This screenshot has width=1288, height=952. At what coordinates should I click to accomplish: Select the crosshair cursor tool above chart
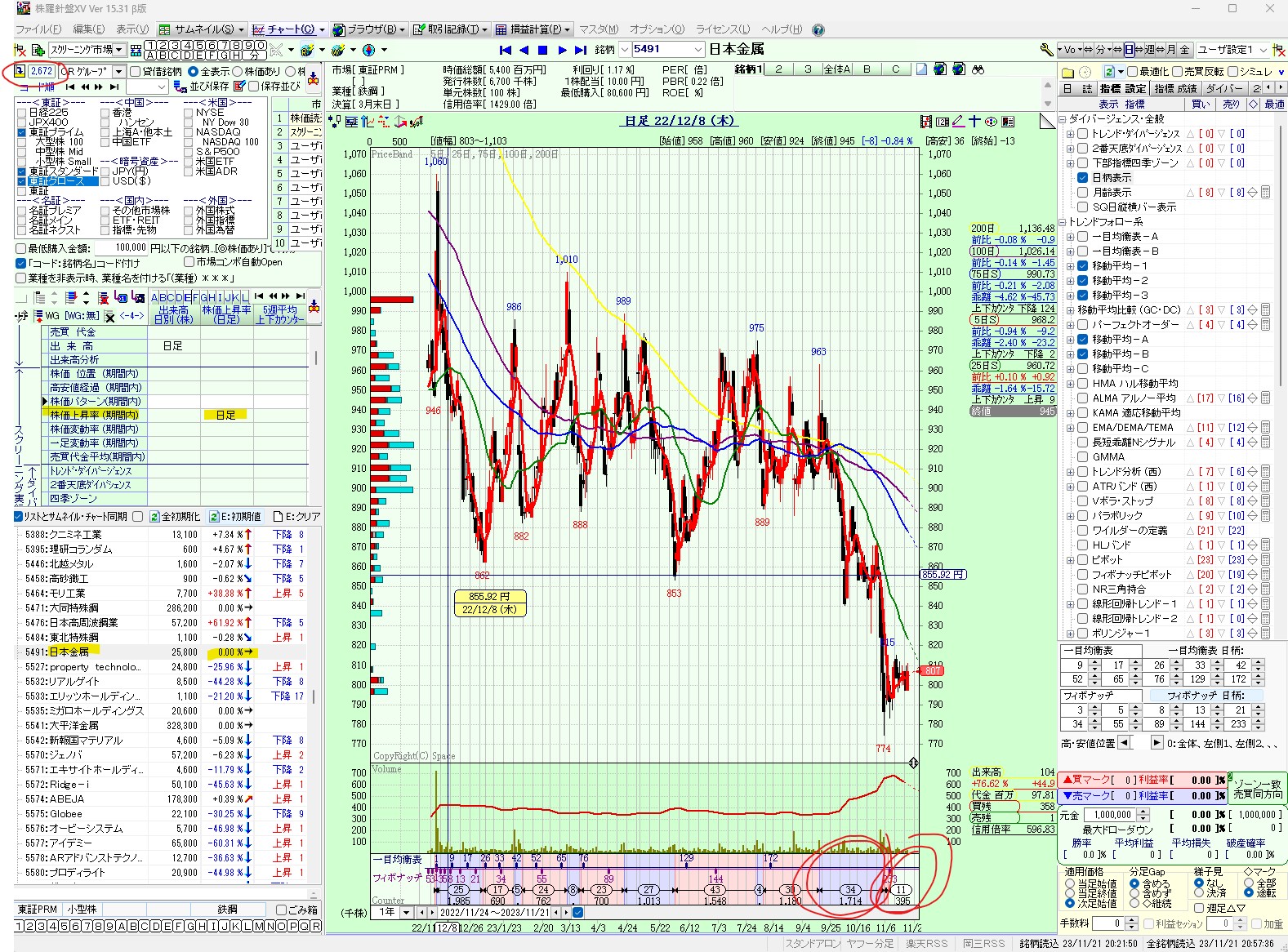[x=974, y=122]
